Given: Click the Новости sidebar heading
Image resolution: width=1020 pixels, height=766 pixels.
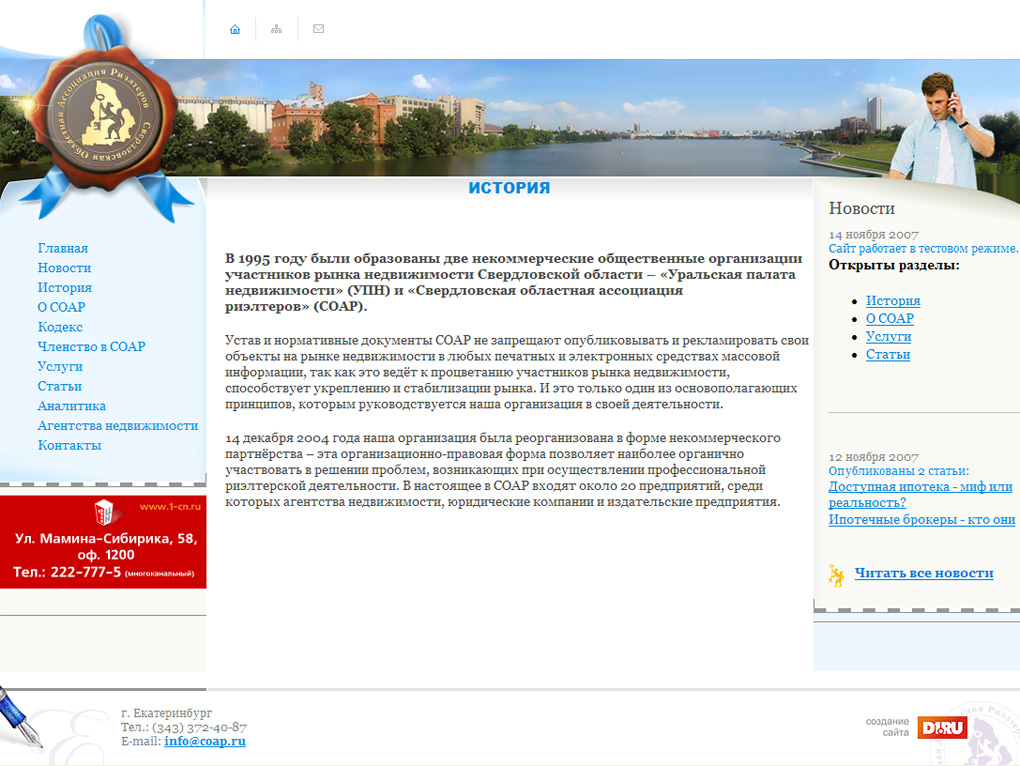Looking at the screenshot, I should 862,209.
